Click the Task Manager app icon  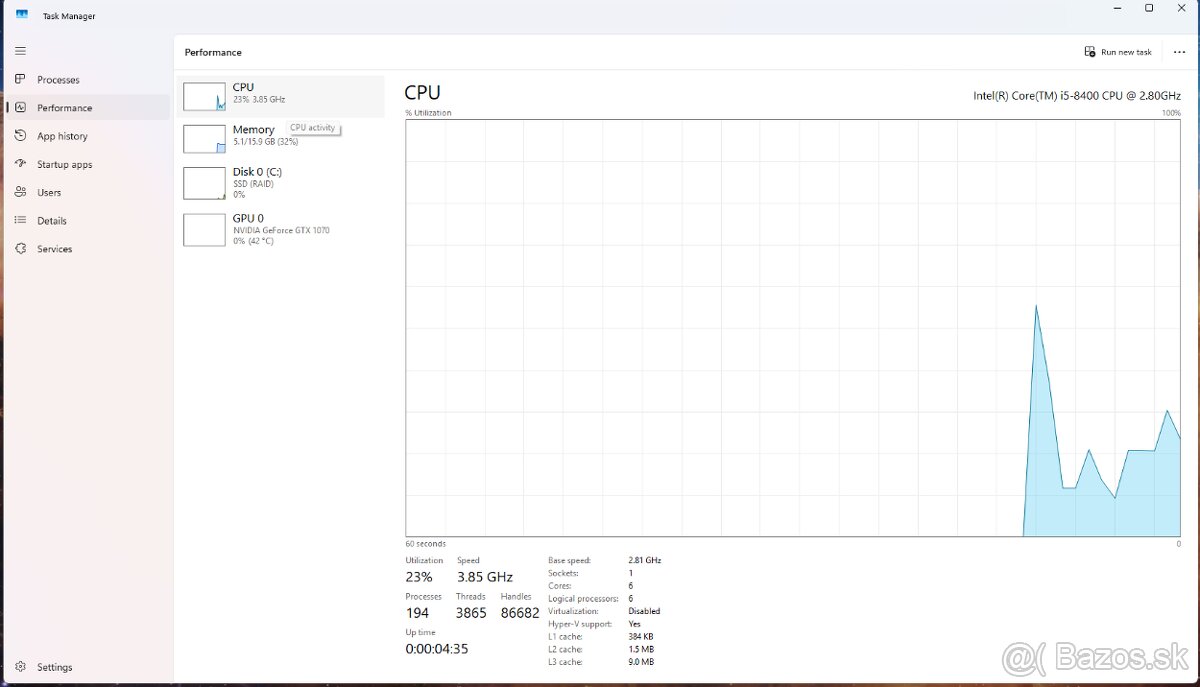tap(22, 15)
